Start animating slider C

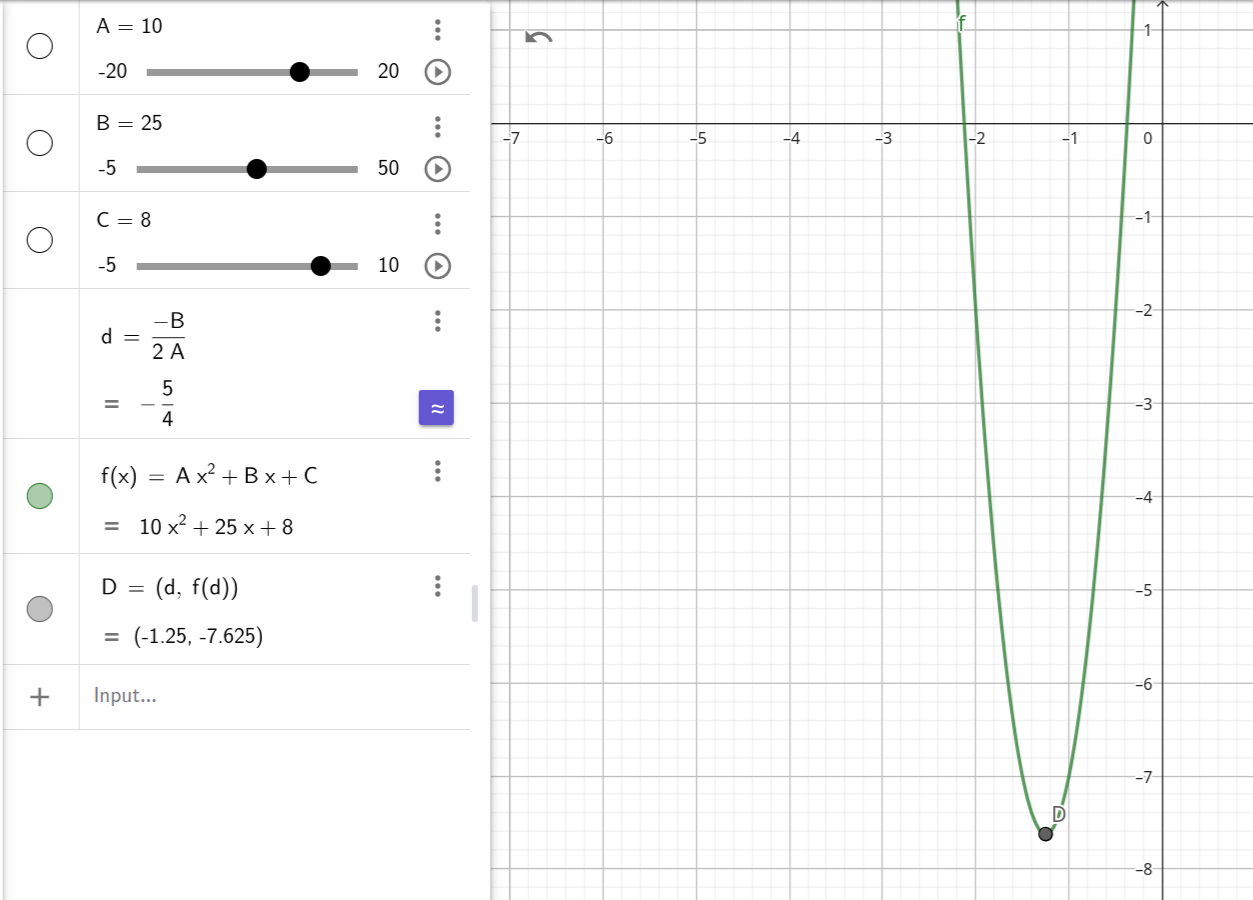click(437, 266)
